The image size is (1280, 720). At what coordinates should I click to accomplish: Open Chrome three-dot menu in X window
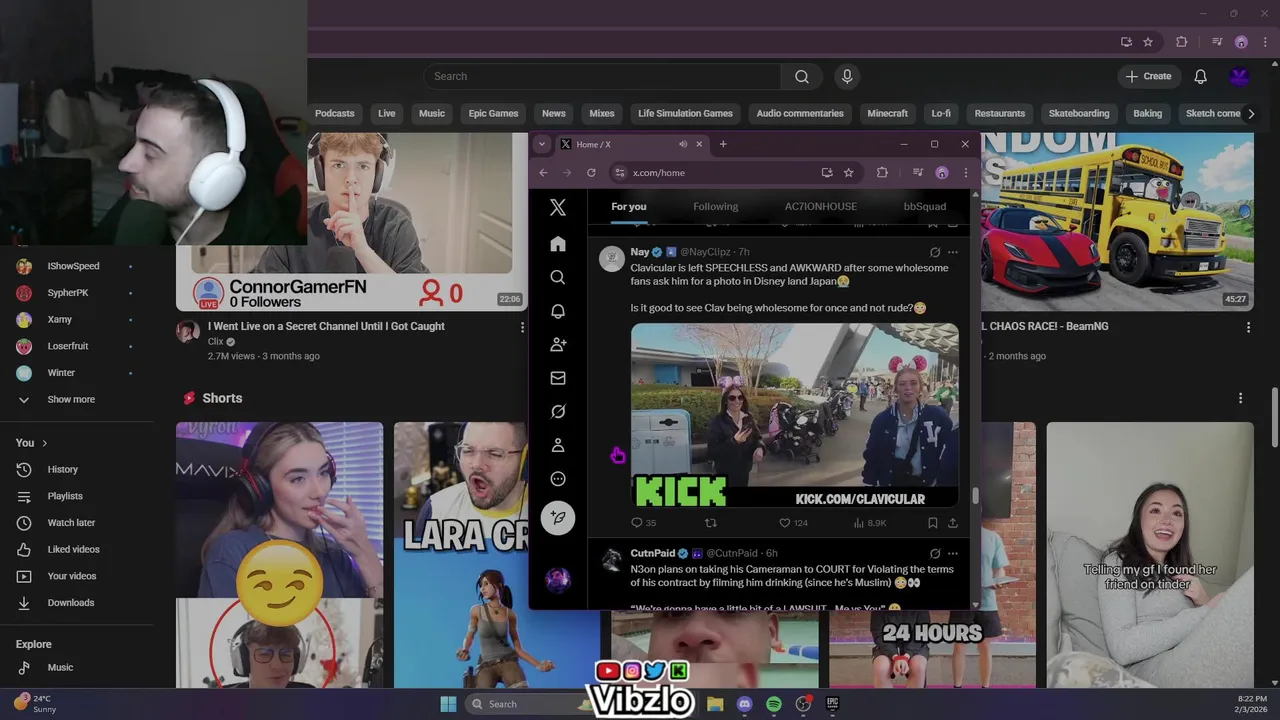(965, 173)
